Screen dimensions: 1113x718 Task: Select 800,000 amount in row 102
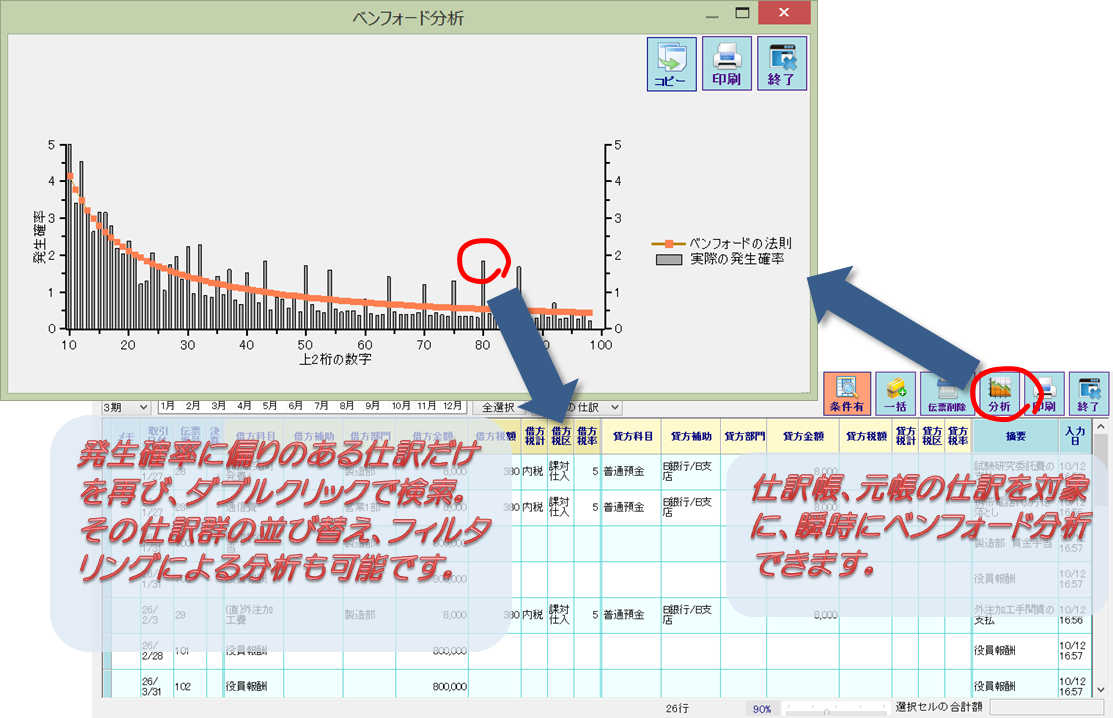pos(432,686)
